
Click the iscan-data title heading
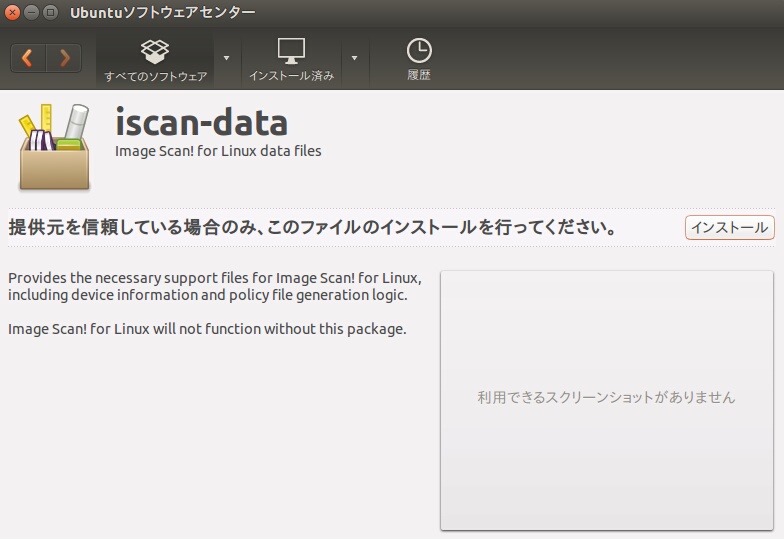point(202,122)
